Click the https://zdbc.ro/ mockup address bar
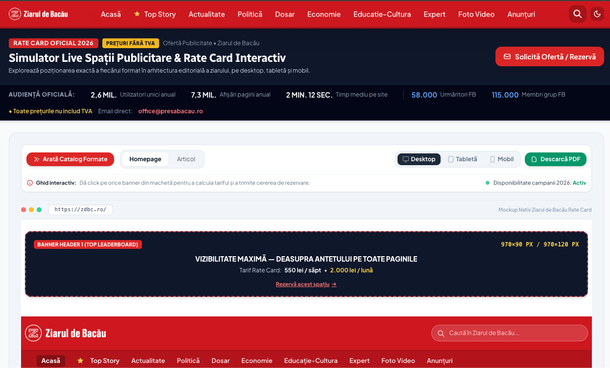This screenshot has height=368, width=610. 81,210
